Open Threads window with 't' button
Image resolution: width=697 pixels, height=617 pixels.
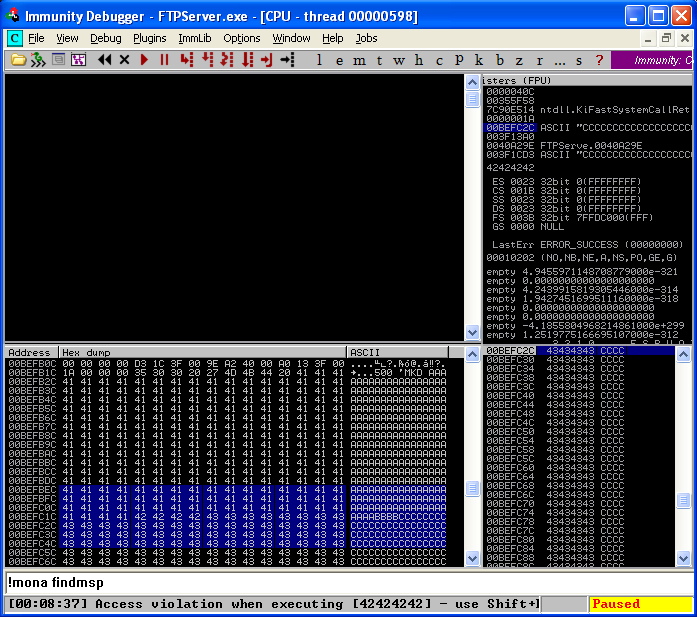coord(379,60)
